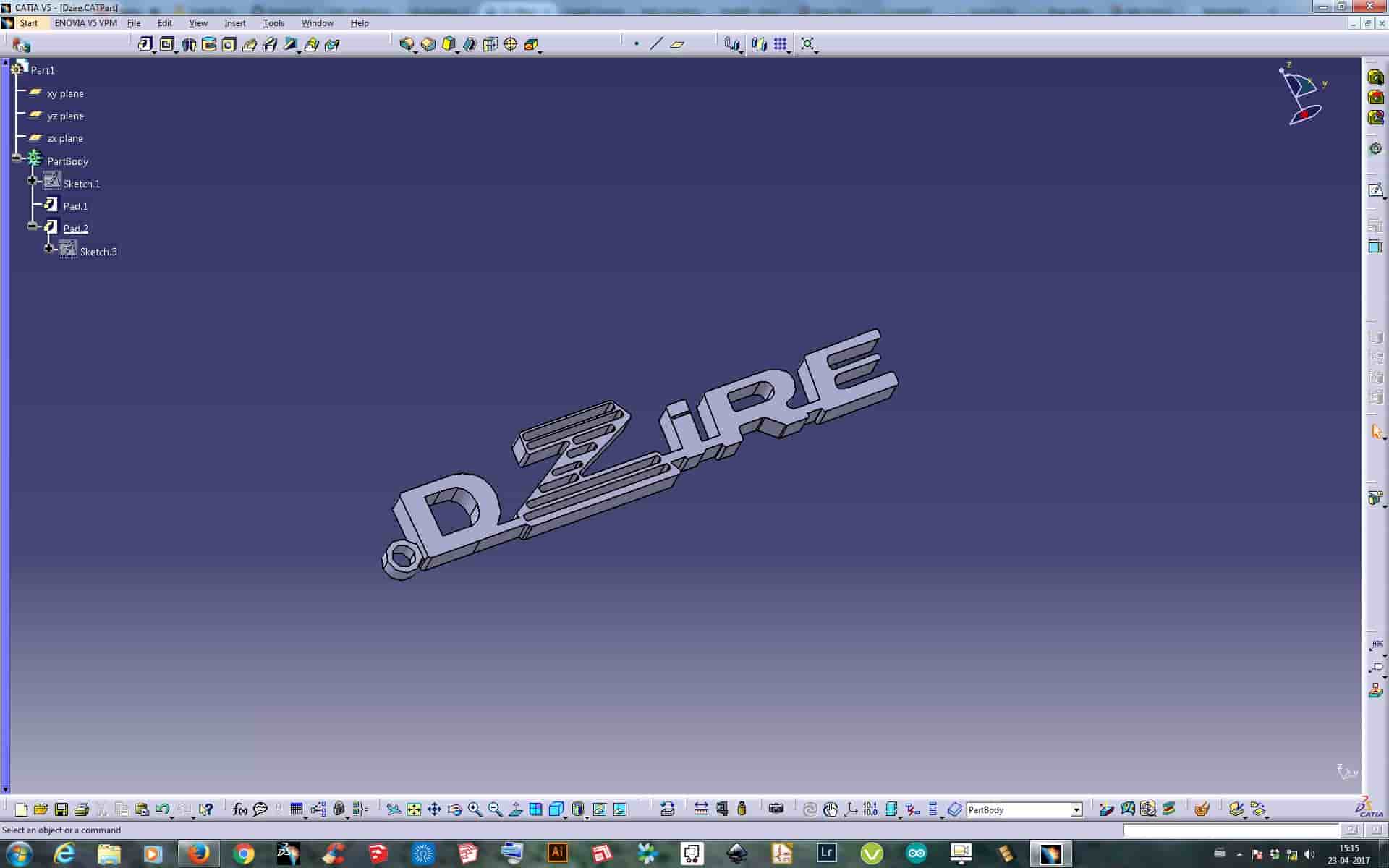Viewport: 1389px width, 868px height.
Task: Expand the Sketch.1 tree node
Action: (x=32, y=180)
